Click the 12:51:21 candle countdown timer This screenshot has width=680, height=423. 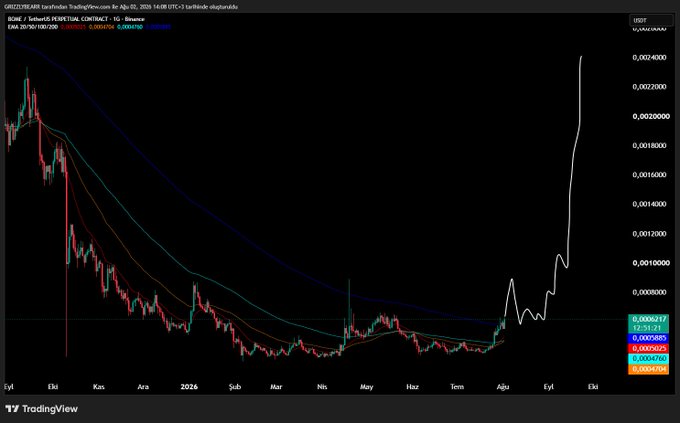coord(648,328)
